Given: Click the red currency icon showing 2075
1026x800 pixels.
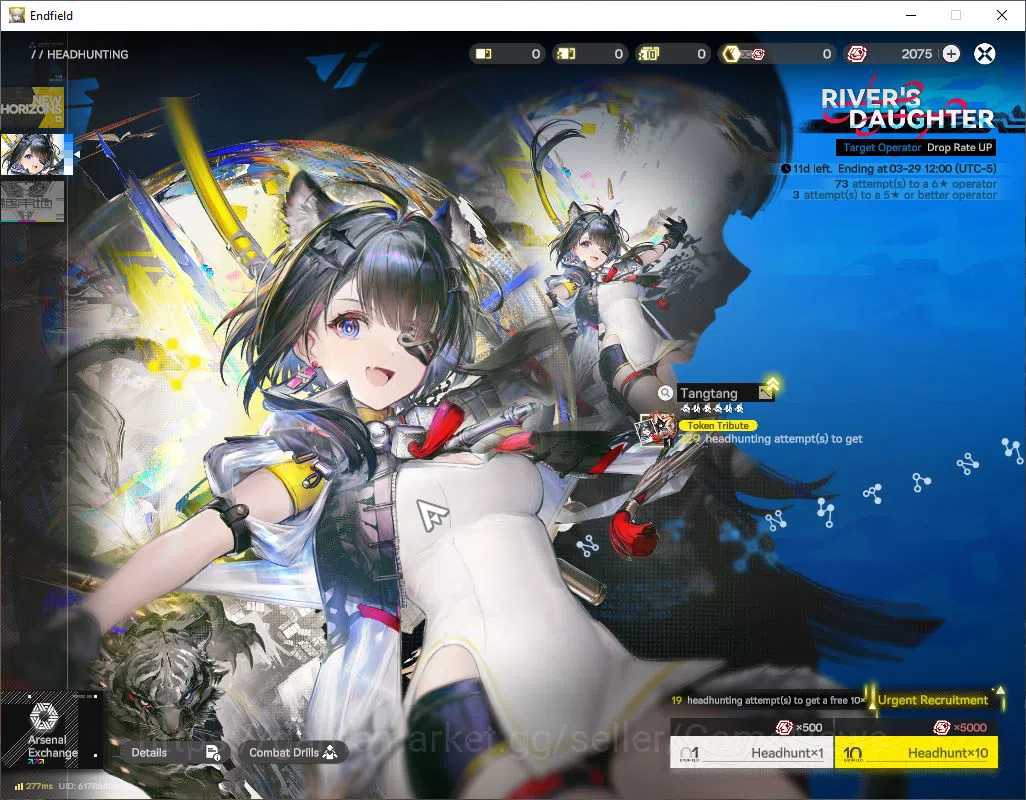Looking at the screenshot, I should [857, 54].
